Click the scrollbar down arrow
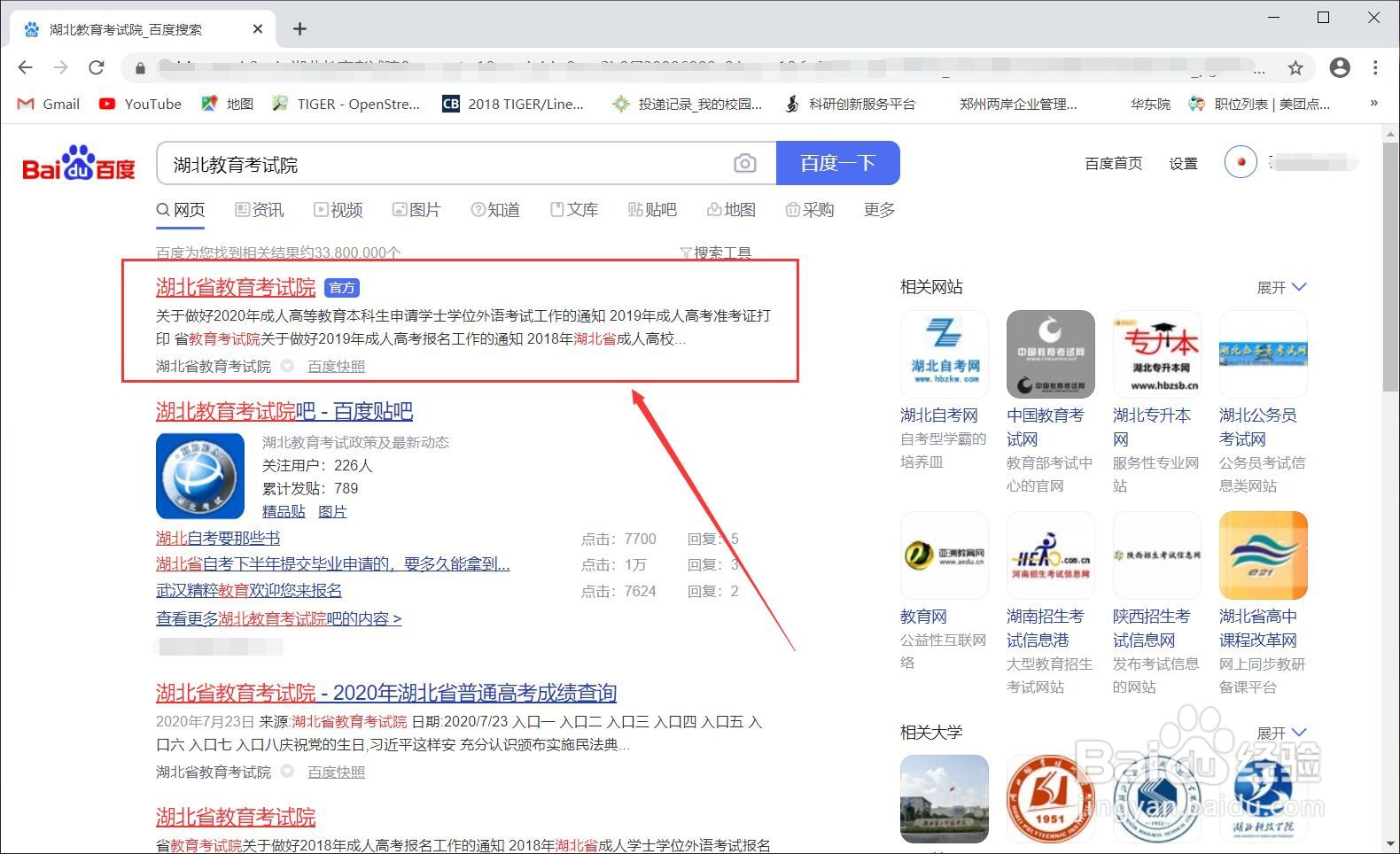Screen dimensions: 1400x854 click(1390, 844)
